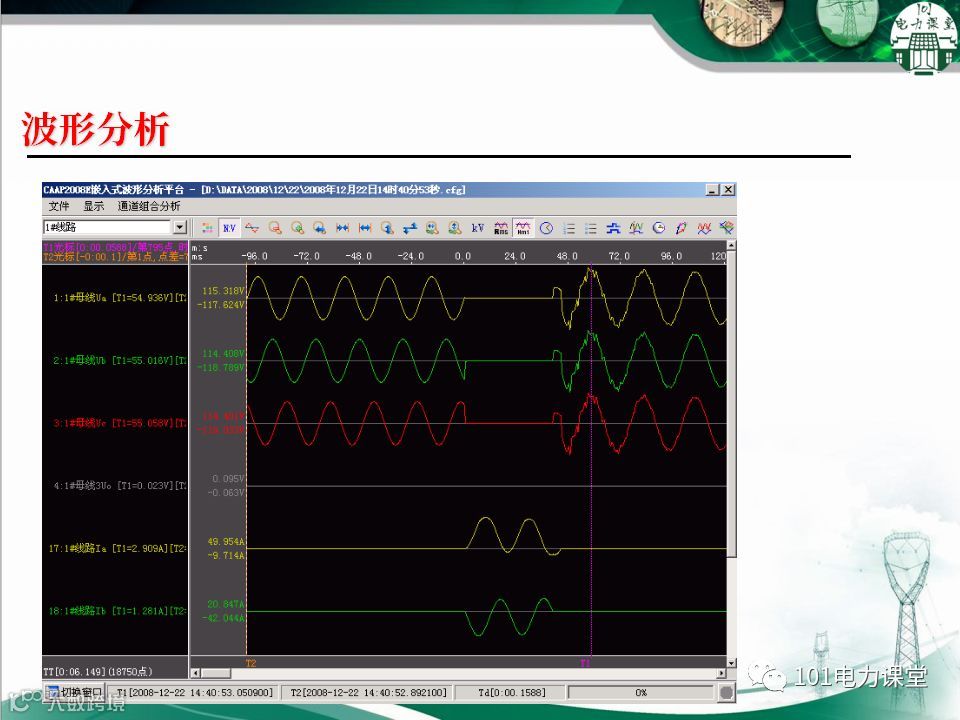This screenshot has height=720, width=960.
Task: Click the T1 cursor marker on timeline
Action: 585,662
